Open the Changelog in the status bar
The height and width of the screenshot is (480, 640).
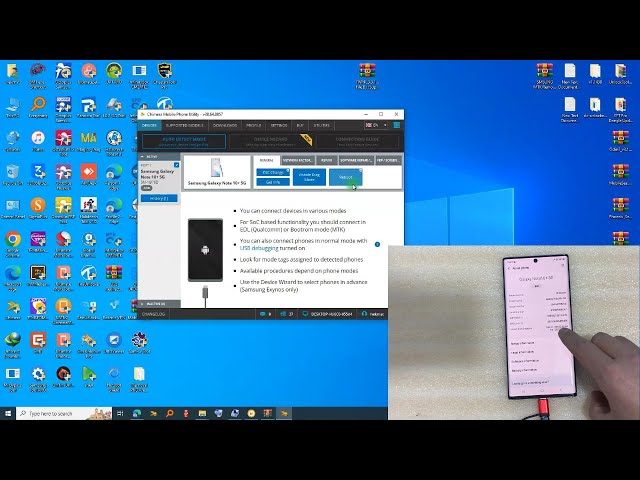pos(153,314)
